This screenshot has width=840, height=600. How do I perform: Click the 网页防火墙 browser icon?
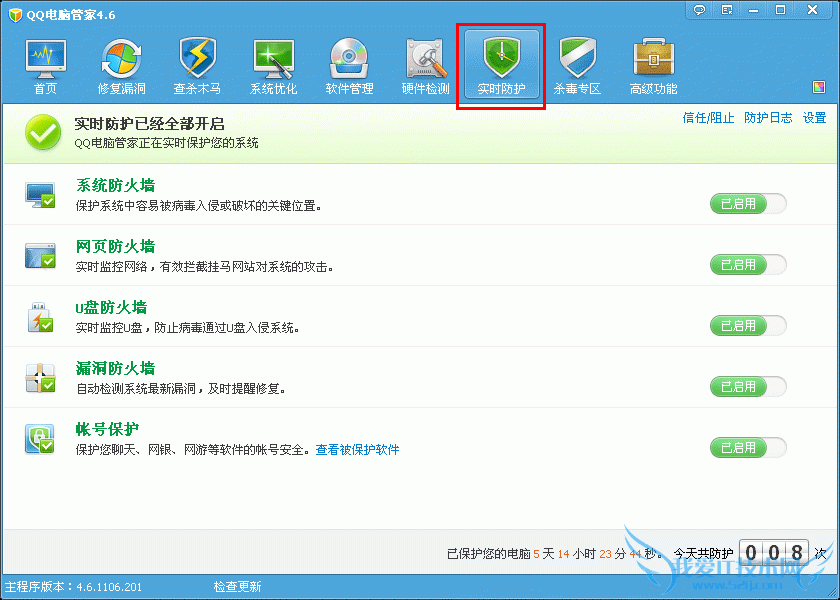click(40, 256)
